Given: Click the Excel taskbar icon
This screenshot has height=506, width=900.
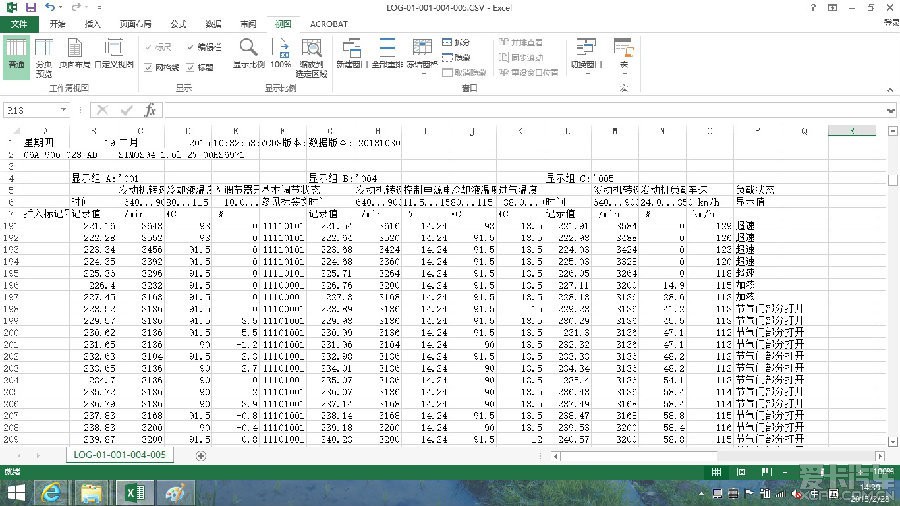Looking at the screenshot, I should (x=135, y=493).
